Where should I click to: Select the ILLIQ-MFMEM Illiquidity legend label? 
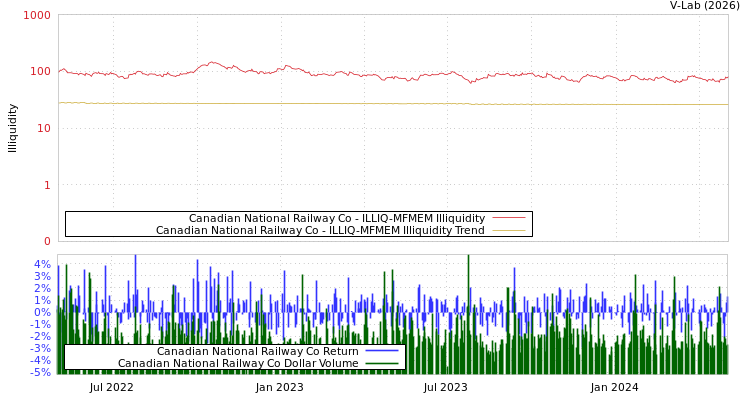pyautogui.click(x=336, y=218)
